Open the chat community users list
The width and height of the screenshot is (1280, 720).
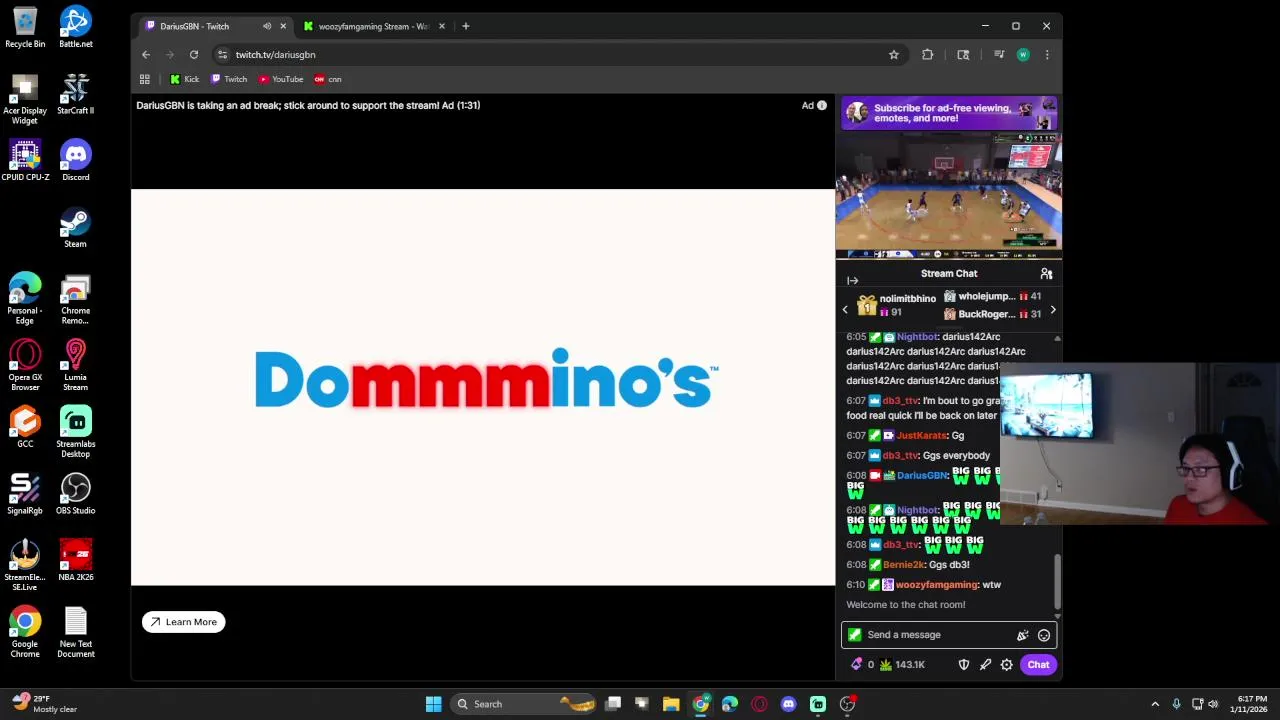(x=1046, y=273)
